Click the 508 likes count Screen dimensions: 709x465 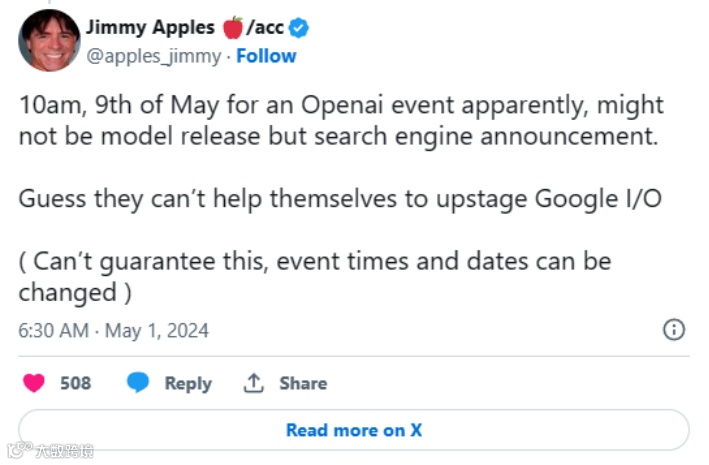click(x=75, y=383)
